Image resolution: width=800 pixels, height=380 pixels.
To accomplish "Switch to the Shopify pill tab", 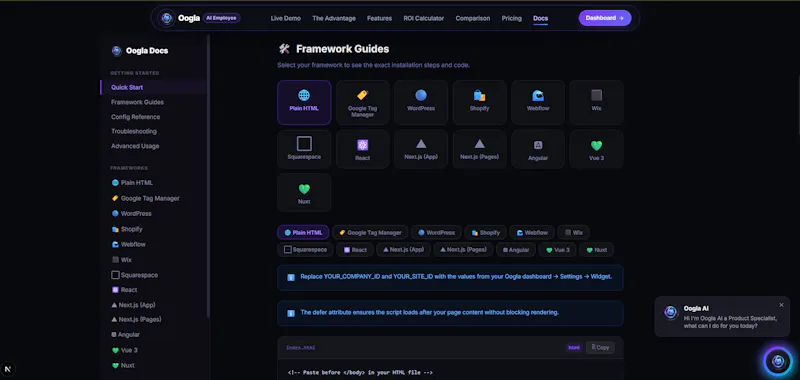I will 485,233.
